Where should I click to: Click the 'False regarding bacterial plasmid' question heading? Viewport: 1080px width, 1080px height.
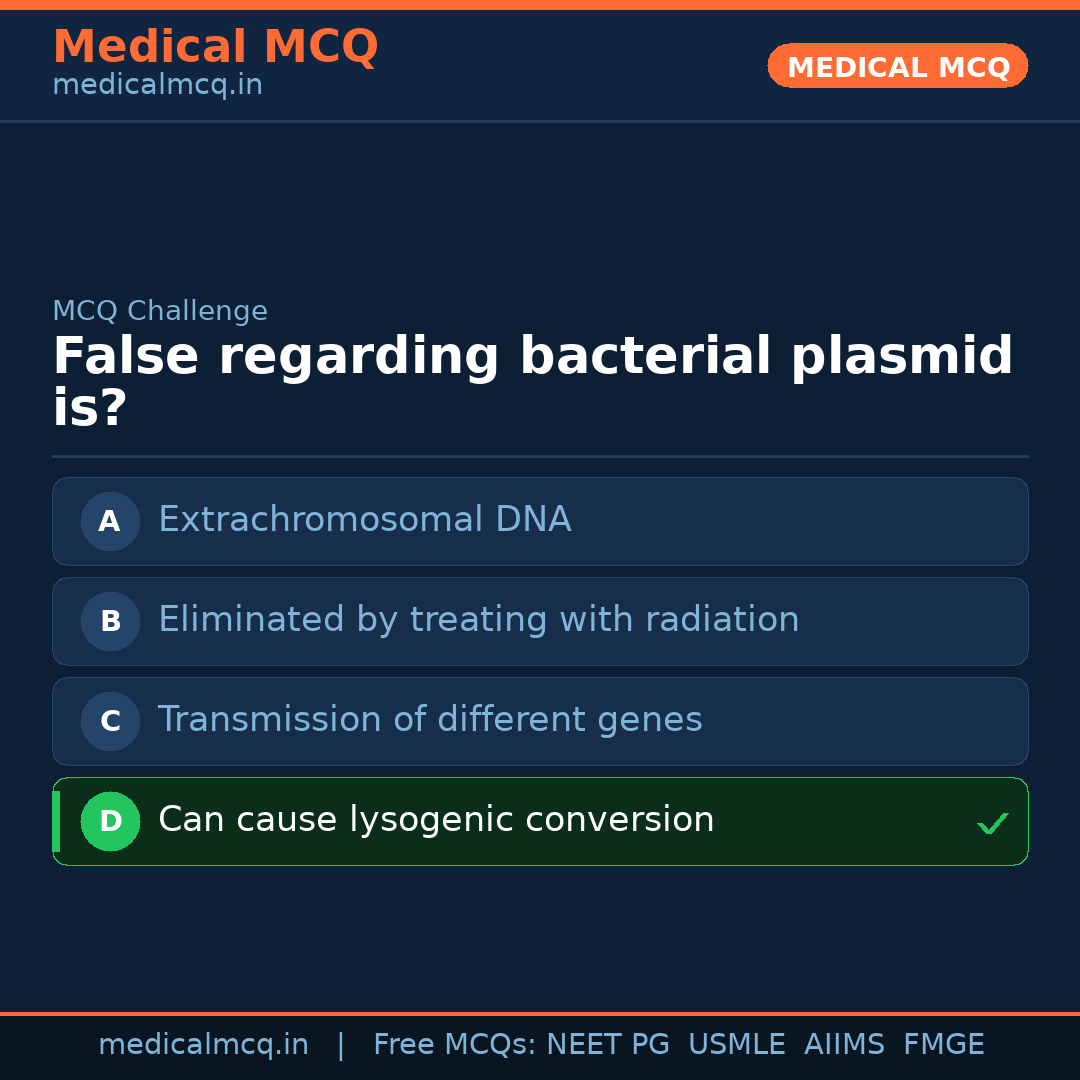pyautogui.click(x=532, y=358)
